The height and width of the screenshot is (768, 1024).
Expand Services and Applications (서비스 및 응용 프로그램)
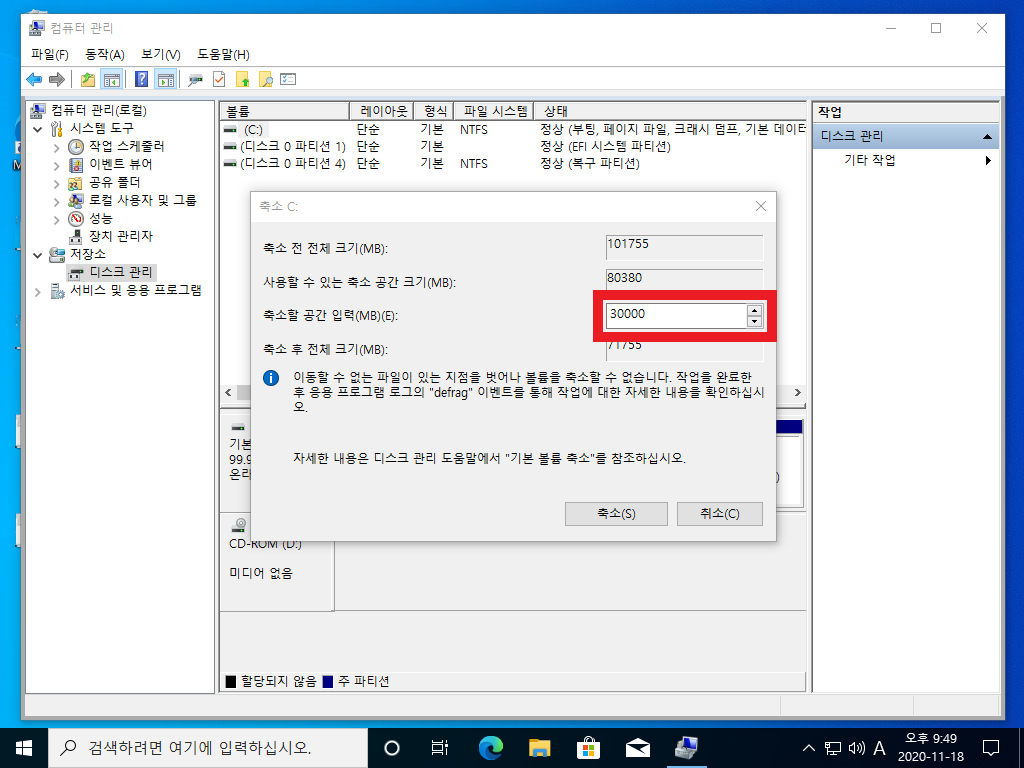pyautogui.click(x=39, y=291)
